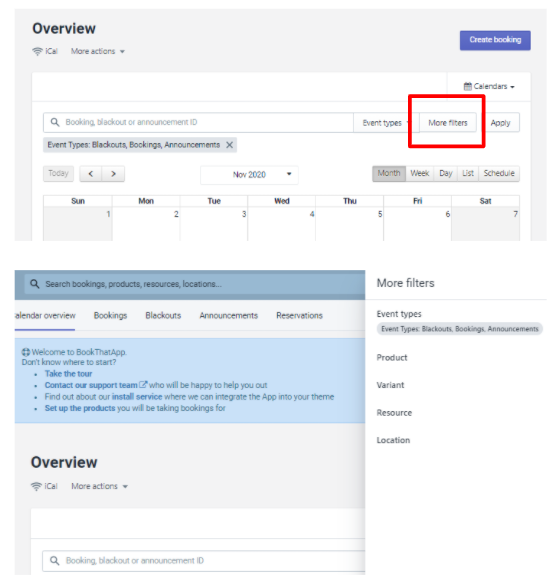Image resolution: width=558 pixels, height=587 pixels.
Task: Click search icon in blue top search bar
Action: point(35,284)
